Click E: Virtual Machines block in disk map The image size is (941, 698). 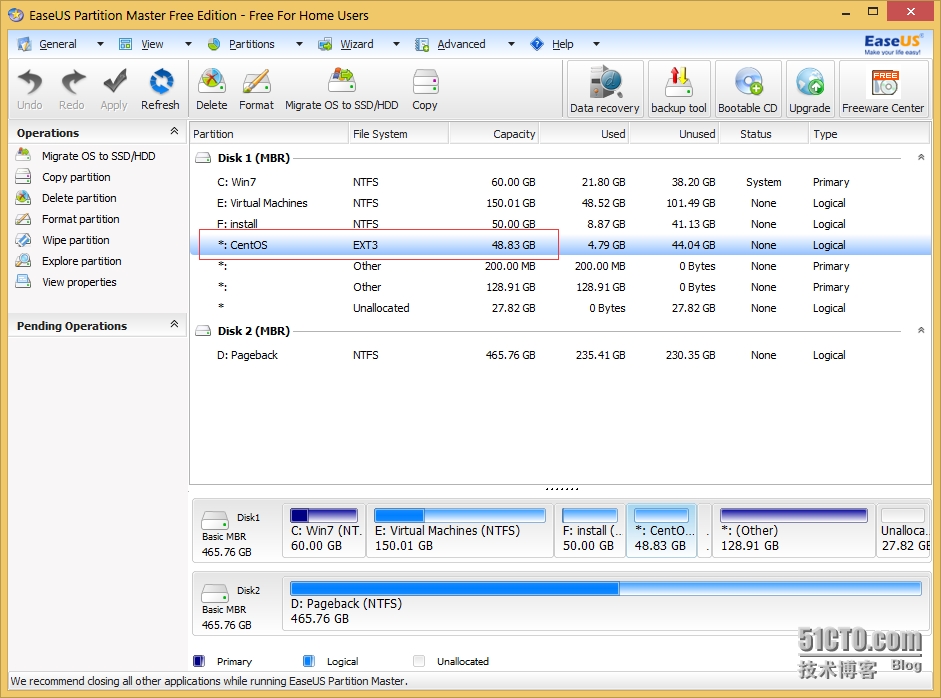click(460, 531)
